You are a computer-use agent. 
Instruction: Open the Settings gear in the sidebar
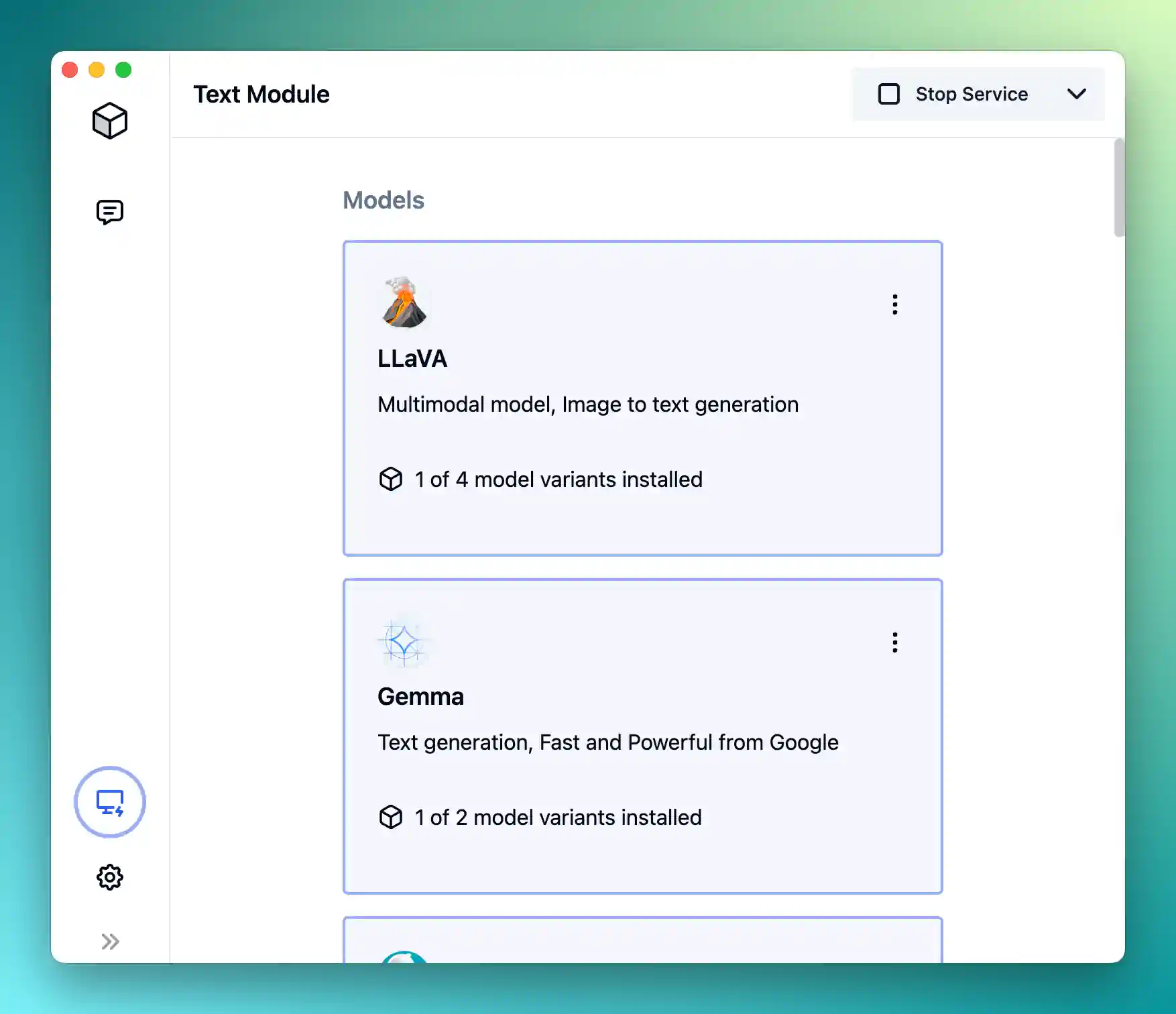109,877
